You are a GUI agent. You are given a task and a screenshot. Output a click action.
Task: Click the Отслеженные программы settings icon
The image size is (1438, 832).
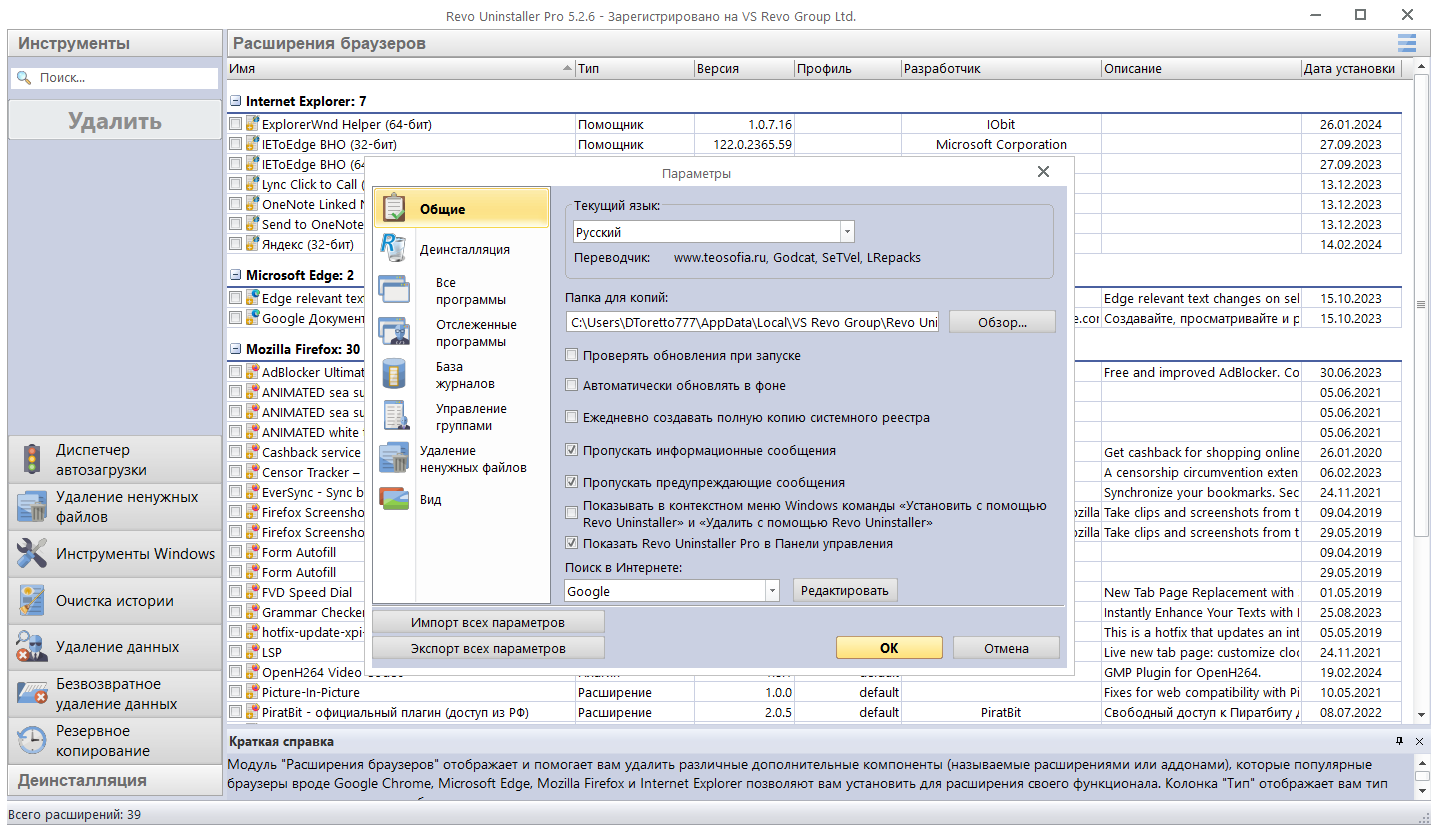[x=394, y=332]
